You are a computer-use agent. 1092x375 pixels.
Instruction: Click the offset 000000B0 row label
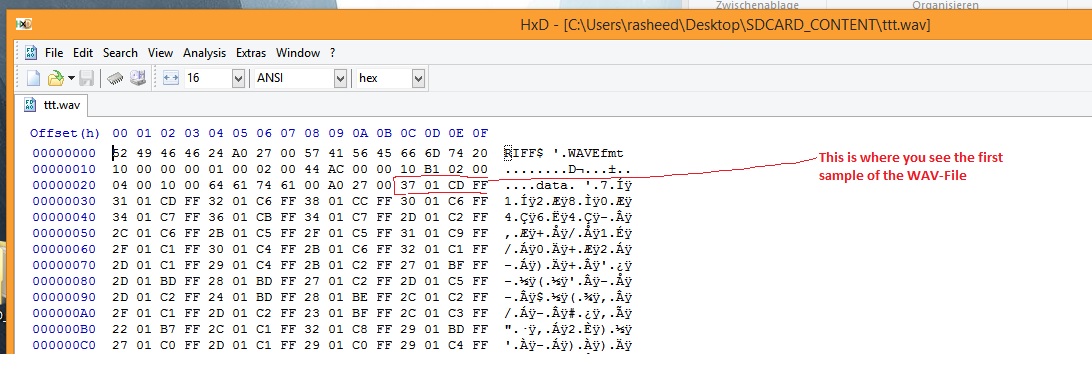point(64,329)
